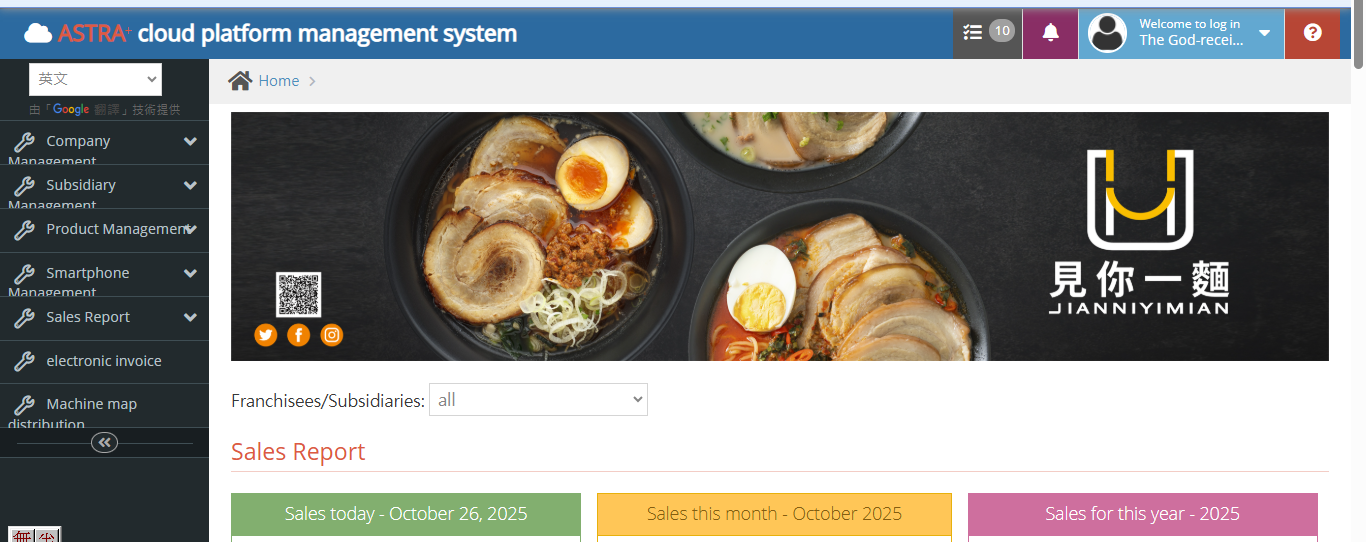The height and width of the screenshot is (542, 1366).
Task: Open the Facebook icon on the banner
Action: [298, 335]
